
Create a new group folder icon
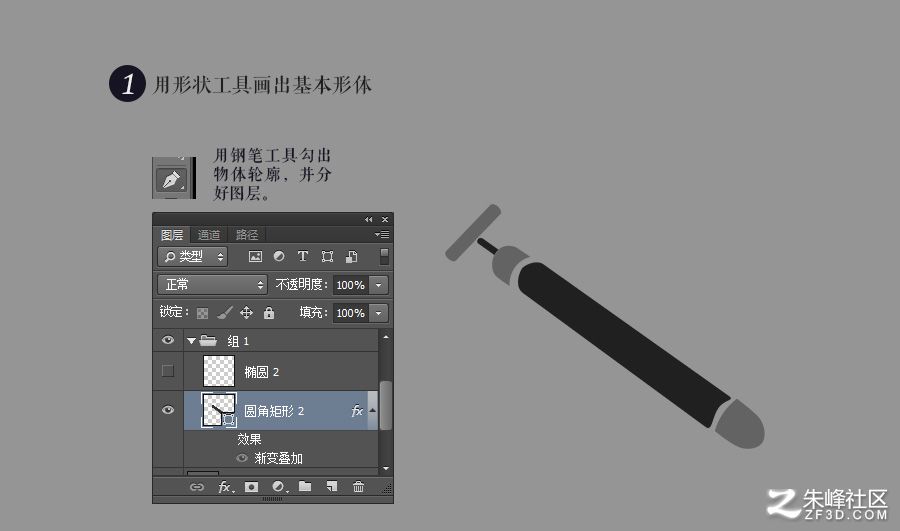point(305,486)
